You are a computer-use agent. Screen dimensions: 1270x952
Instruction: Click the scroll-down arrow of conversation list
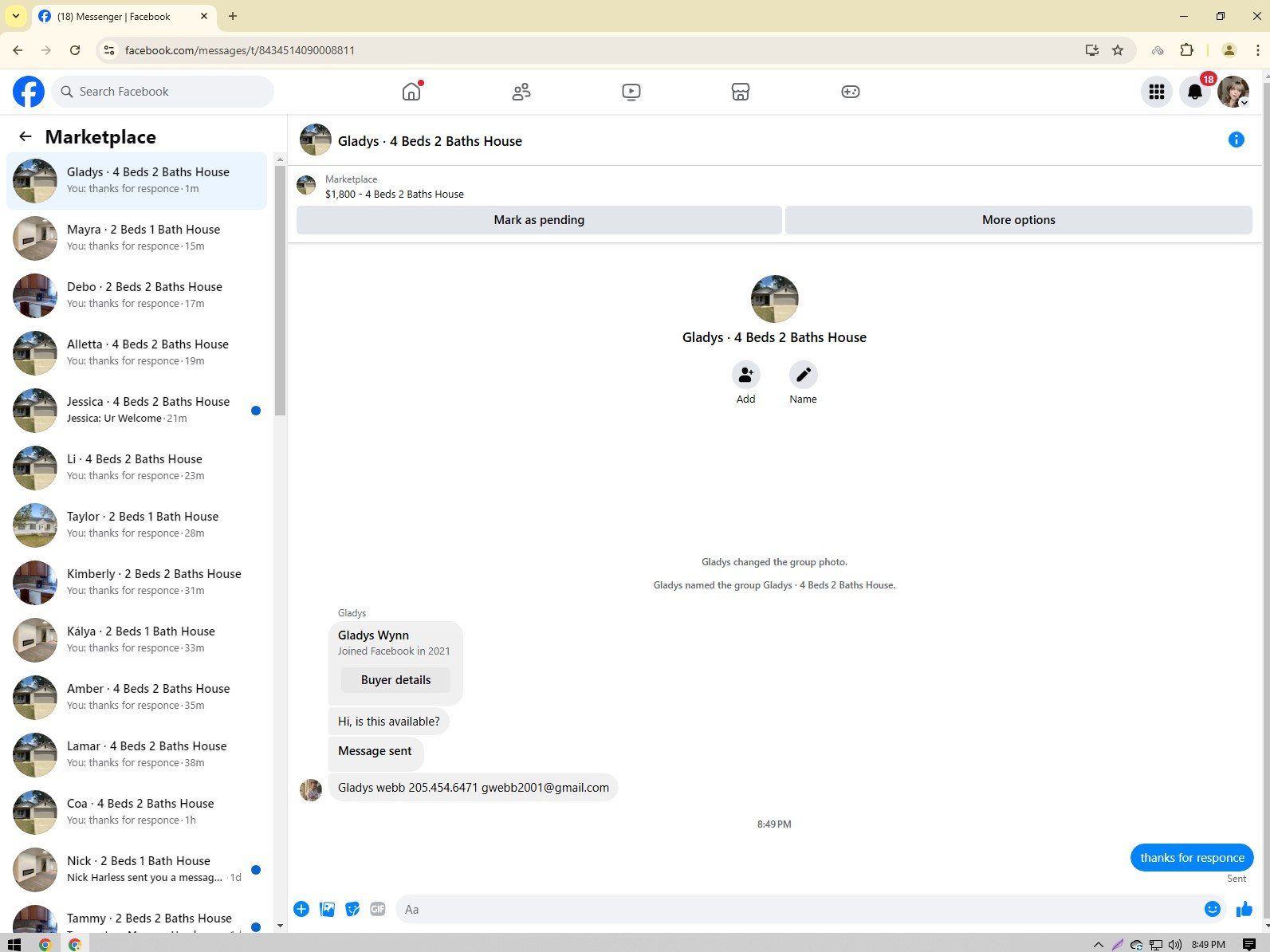pos(280,926)
